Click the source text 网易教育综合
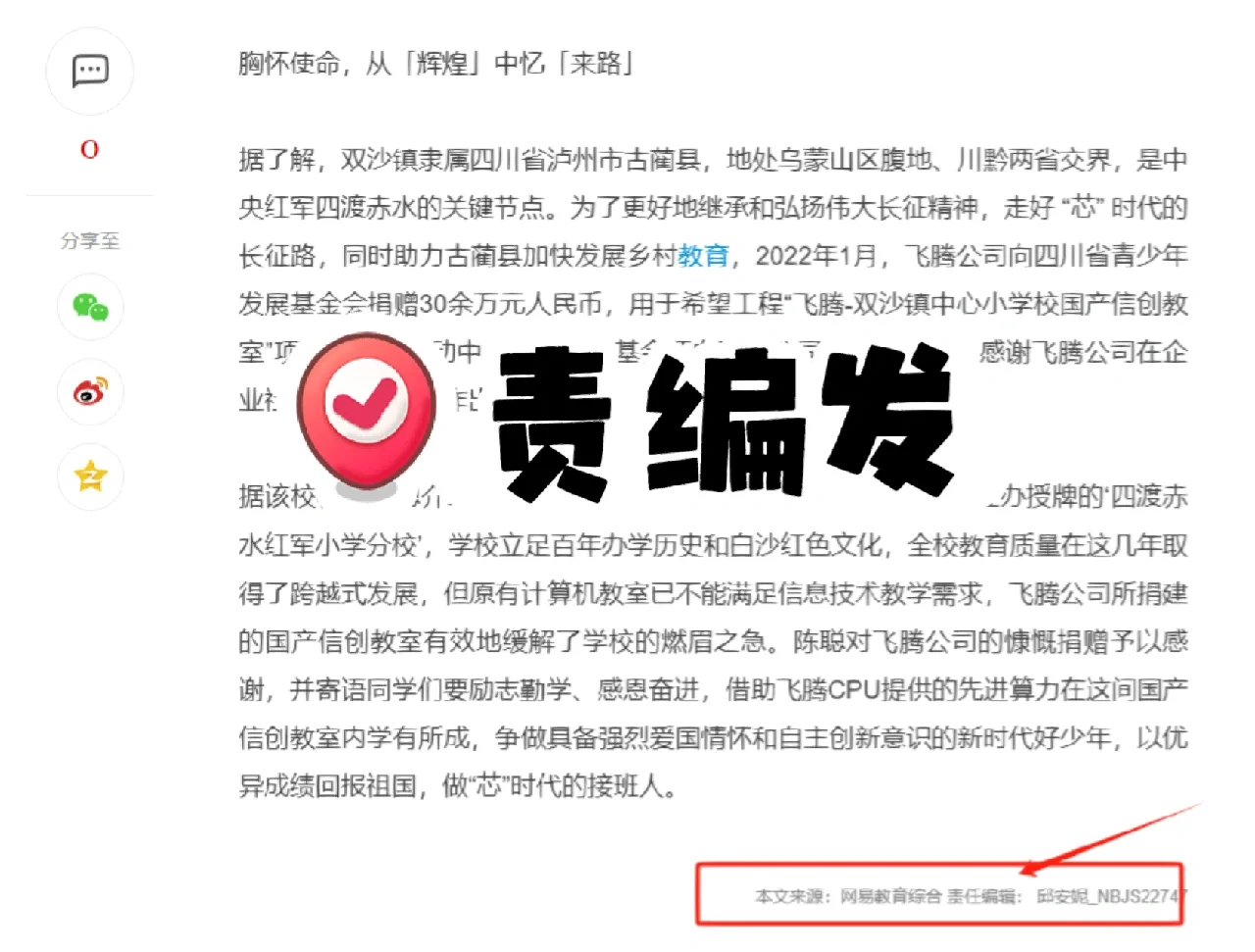 point(890,895)
